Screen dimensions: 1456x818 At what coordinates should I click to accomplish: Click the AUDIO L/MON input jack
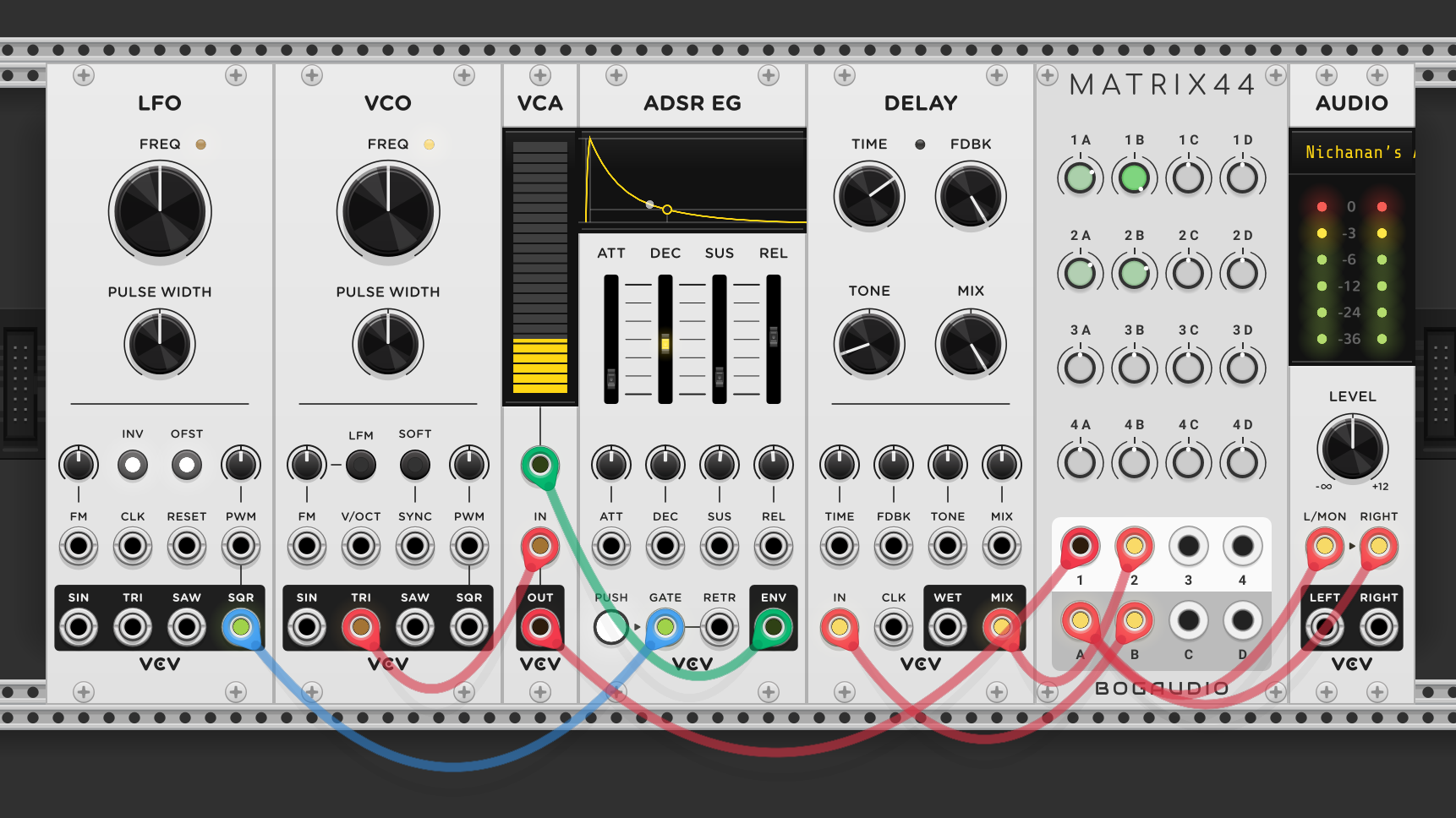click(x=1325, y=547)
